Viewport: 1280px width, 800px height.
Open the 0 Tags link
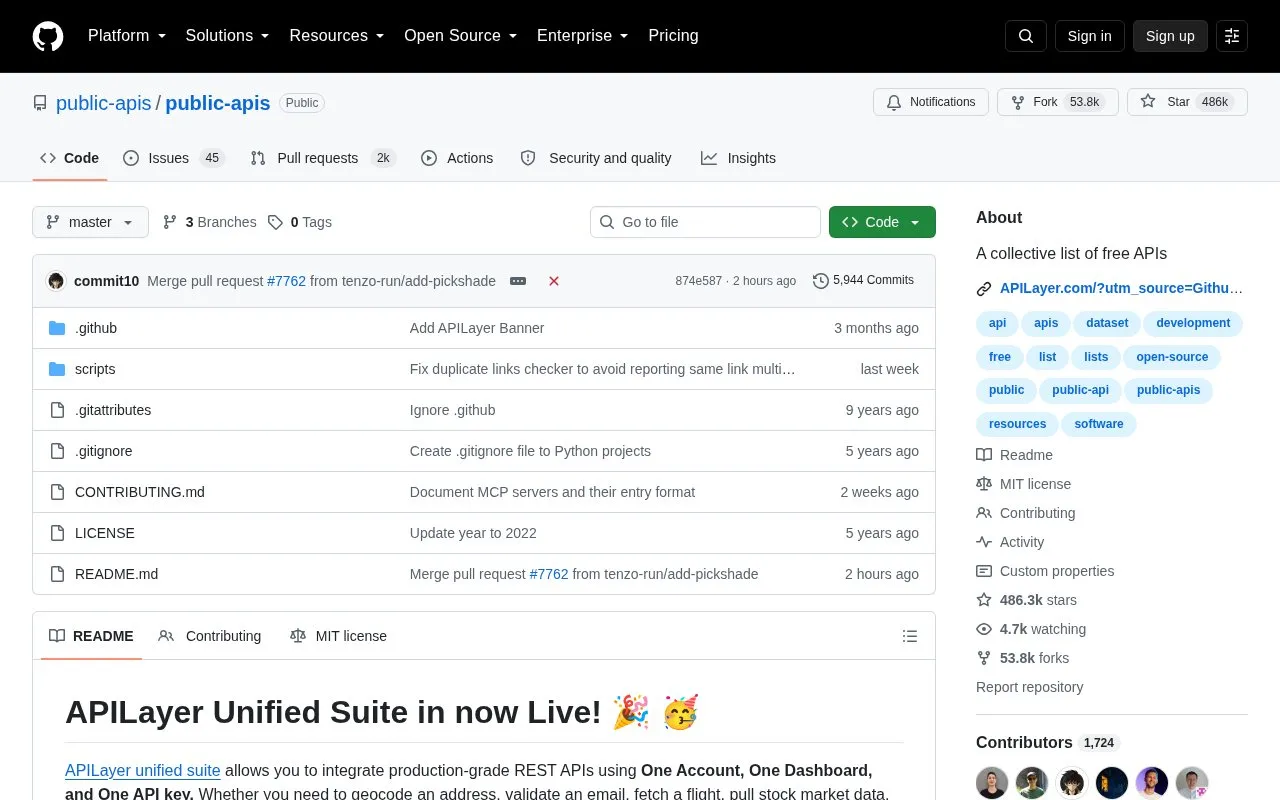(x=300, y=222)
